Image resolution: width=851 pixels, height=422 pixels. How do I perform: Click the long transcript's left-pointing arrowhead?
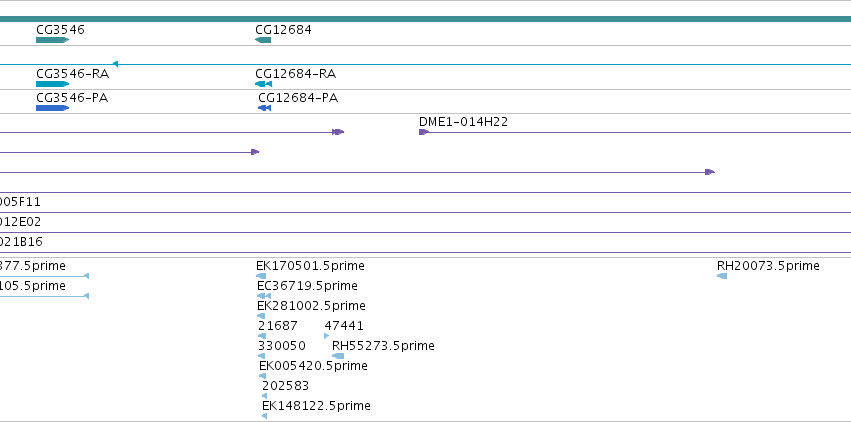click(115, 64)
